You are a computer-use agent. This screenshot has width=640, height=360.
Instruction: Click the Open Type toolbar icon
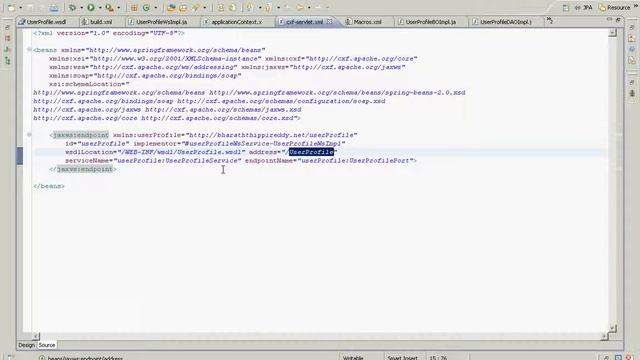click(x=171, y=7)
